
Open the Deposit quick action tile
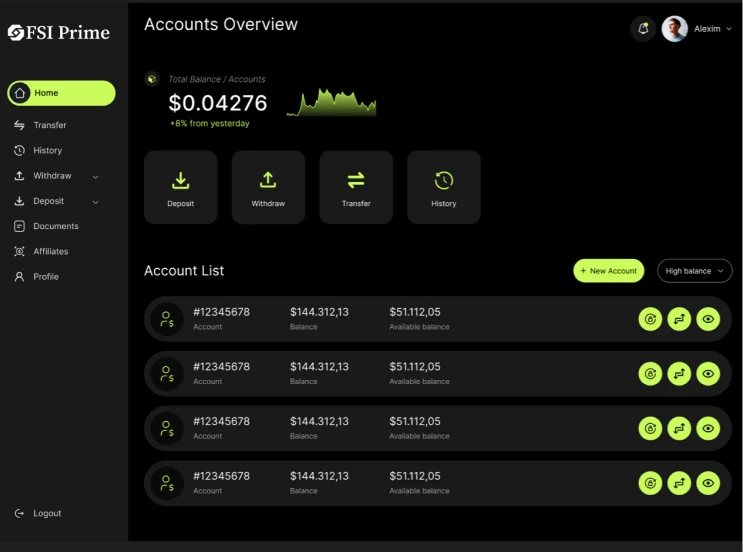coord(181,187)
